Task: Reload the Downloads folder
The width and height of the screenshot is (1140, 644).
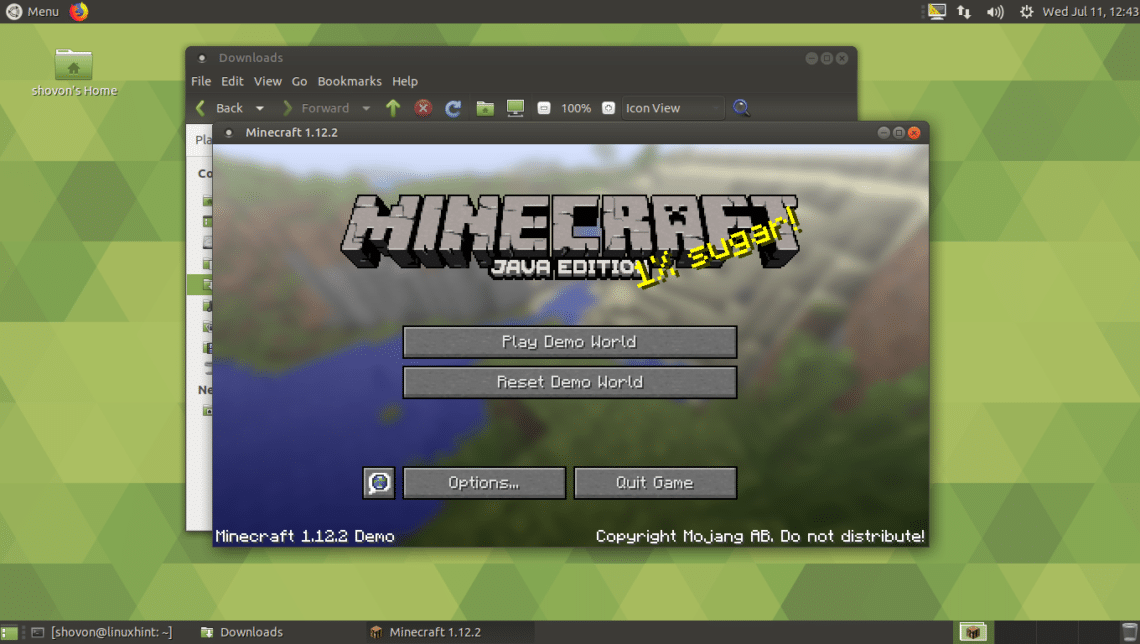Action: tap(453, 108)
